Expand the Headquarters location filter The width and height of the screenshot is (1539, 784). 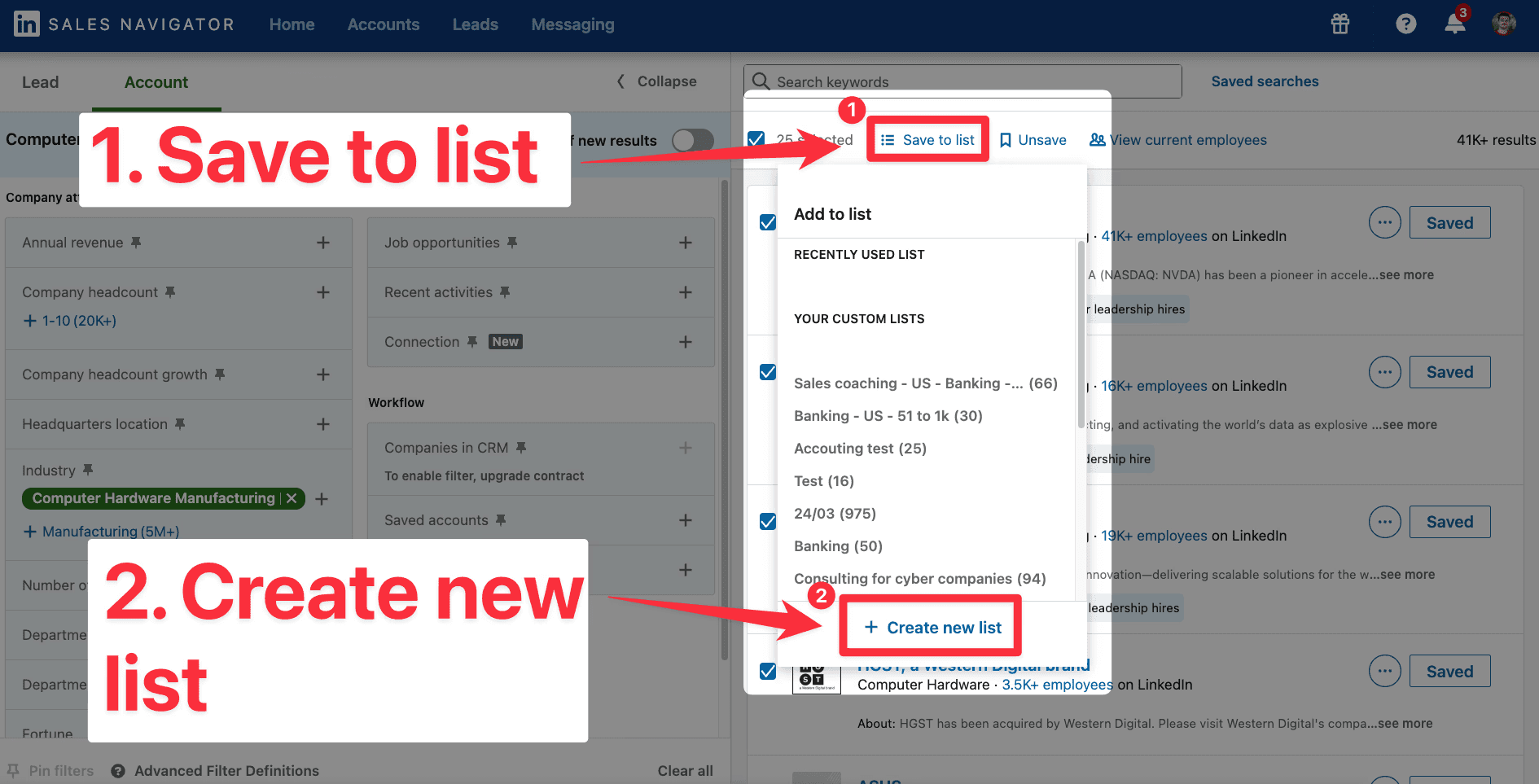coord(323,424)
